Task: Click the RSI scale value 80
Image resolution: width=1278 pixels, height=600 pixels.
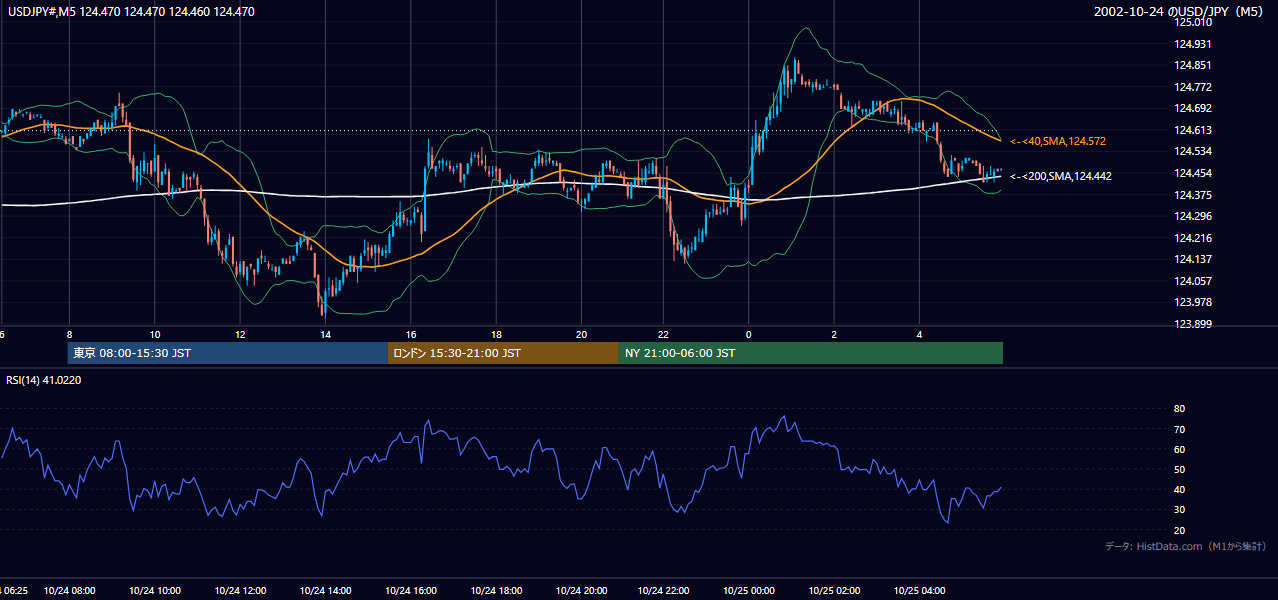Action: point(1179,409)
